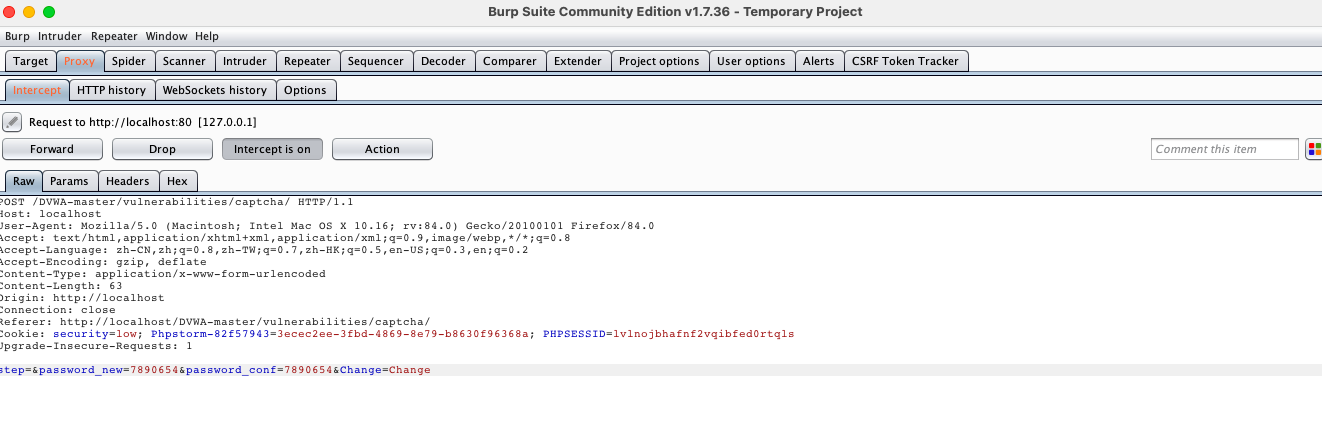Viewport: 1322px width, 447px height.
Task: Switch to the Hex view tab
Action: [x=177, y=181]
